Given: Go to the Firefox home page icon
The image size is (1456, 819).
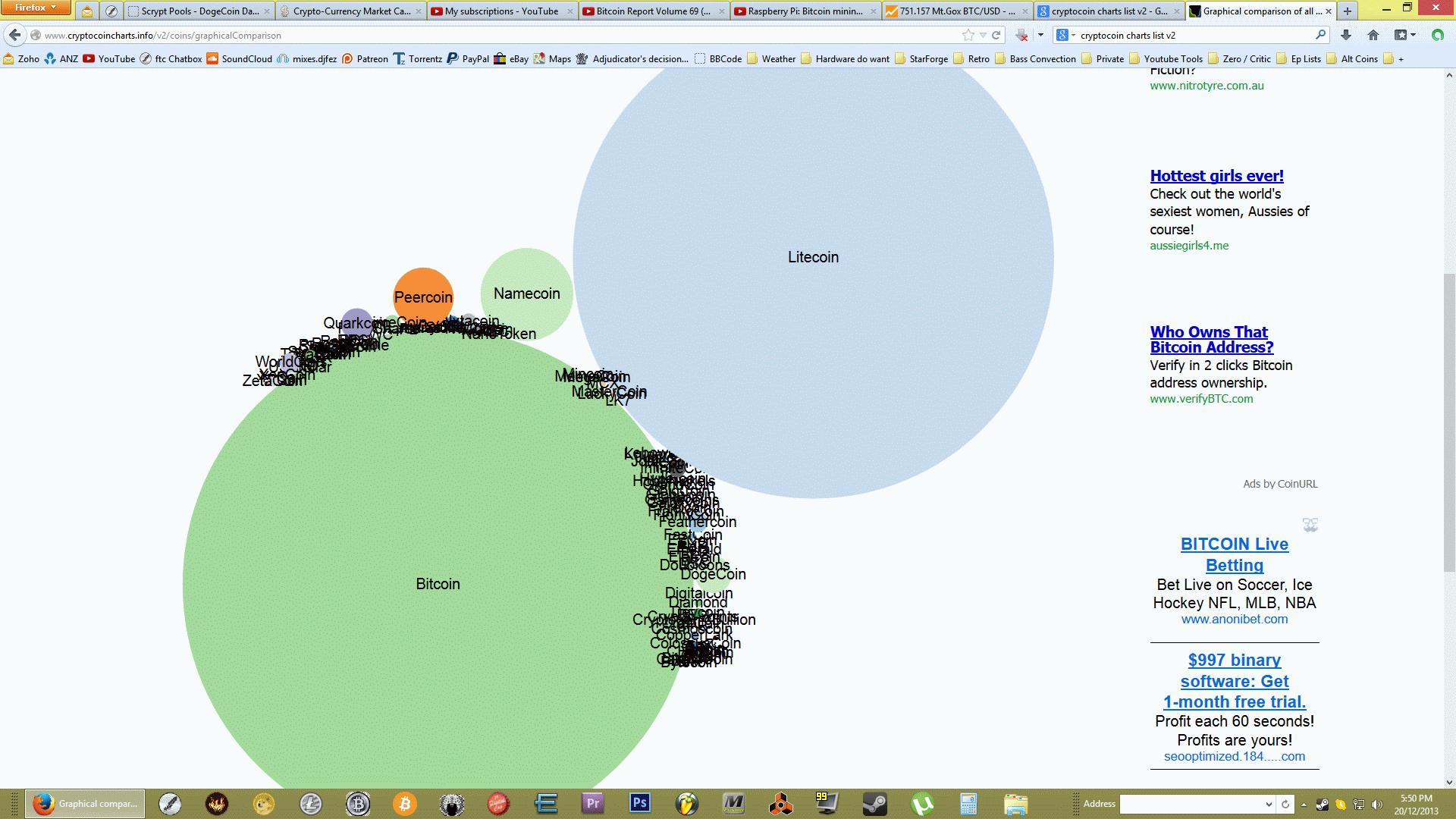Looking at the screenshot, I should [x=1373, y=35].
